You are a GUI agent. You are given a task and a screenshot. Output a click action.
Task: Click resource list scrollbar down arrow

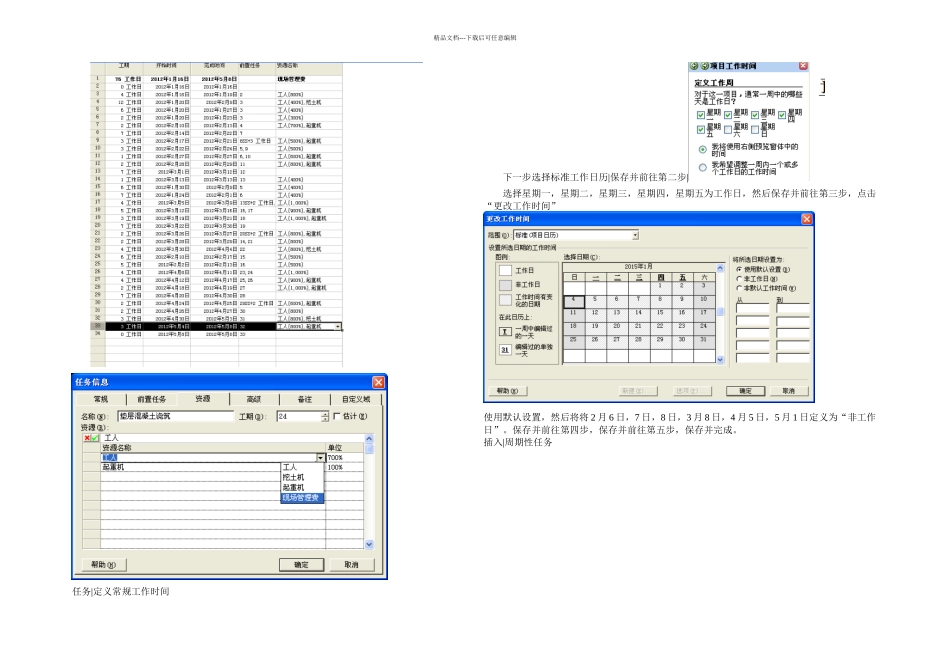(x=369, y=544)
